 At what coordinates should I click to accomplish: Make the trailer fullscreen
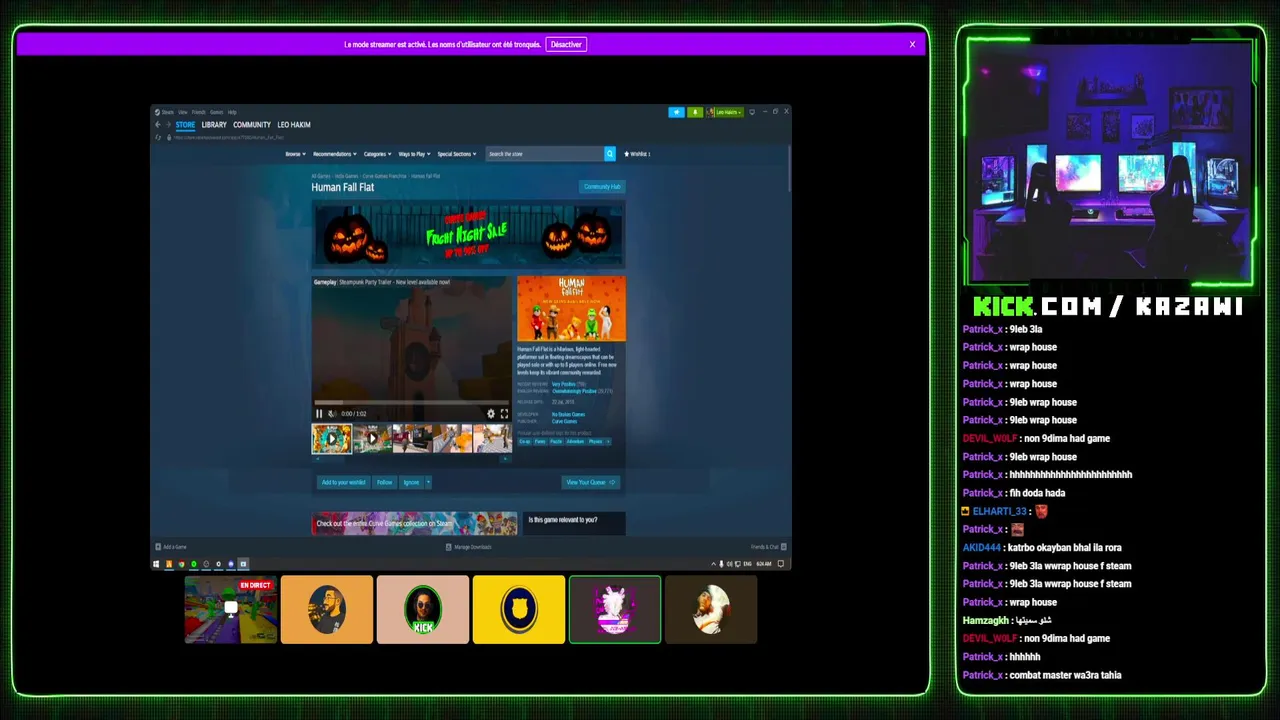[504, 413]
